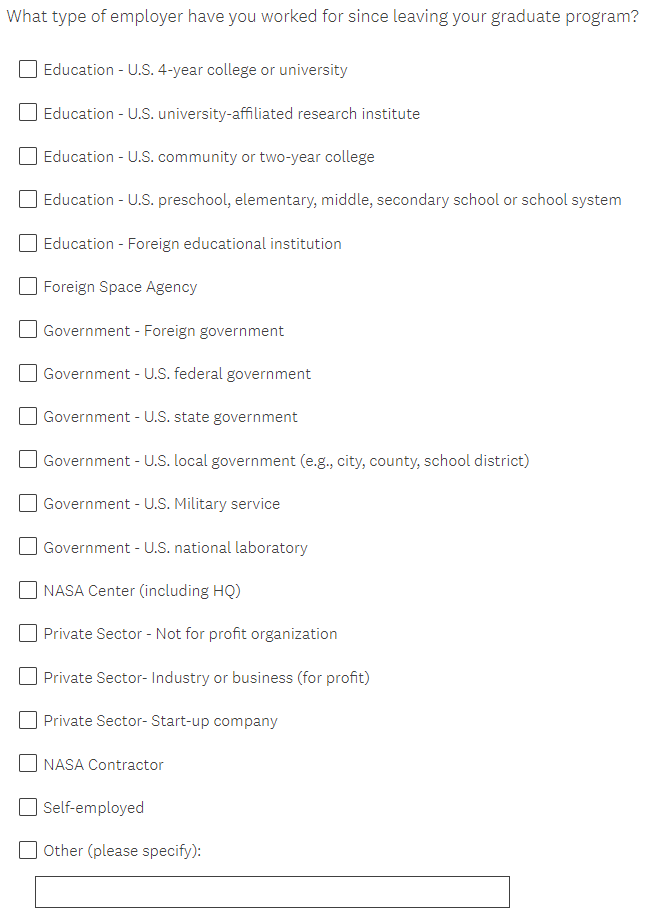Tick the U.S. Military service checkbox
This screenshot has height=915, width=649.
tap(29, 504)
